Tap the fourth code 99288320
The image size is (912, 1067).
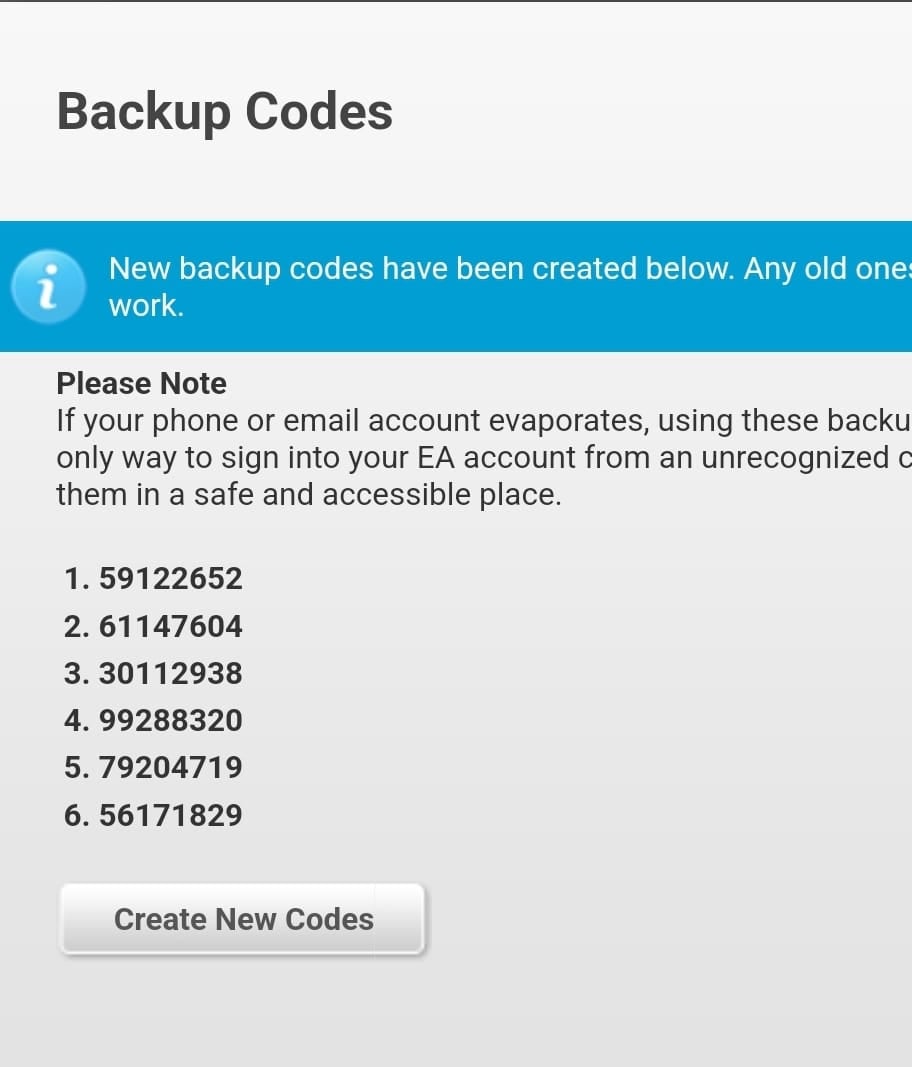pos(170,721)
